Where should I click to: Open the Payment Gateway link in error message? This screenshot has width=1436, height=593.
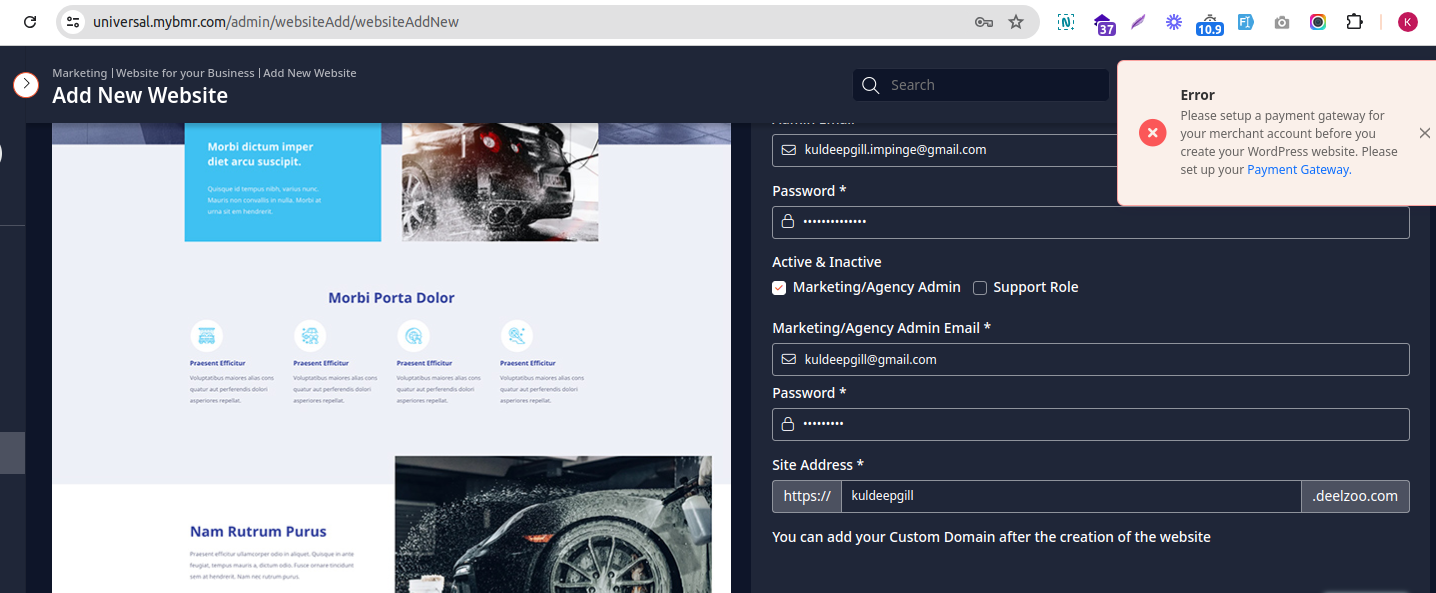click(x=1298, y=170)
